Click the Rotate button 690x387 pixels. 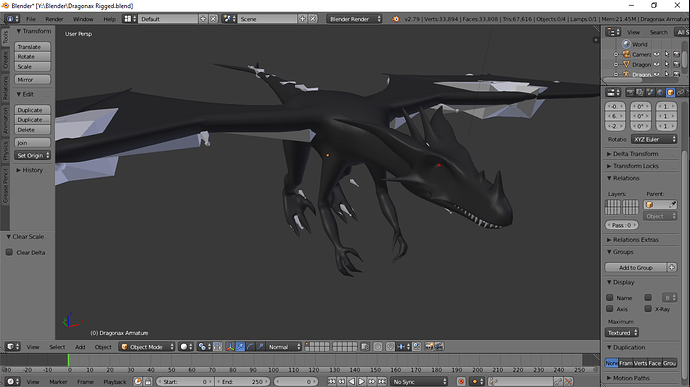click(x=33, y=56)
